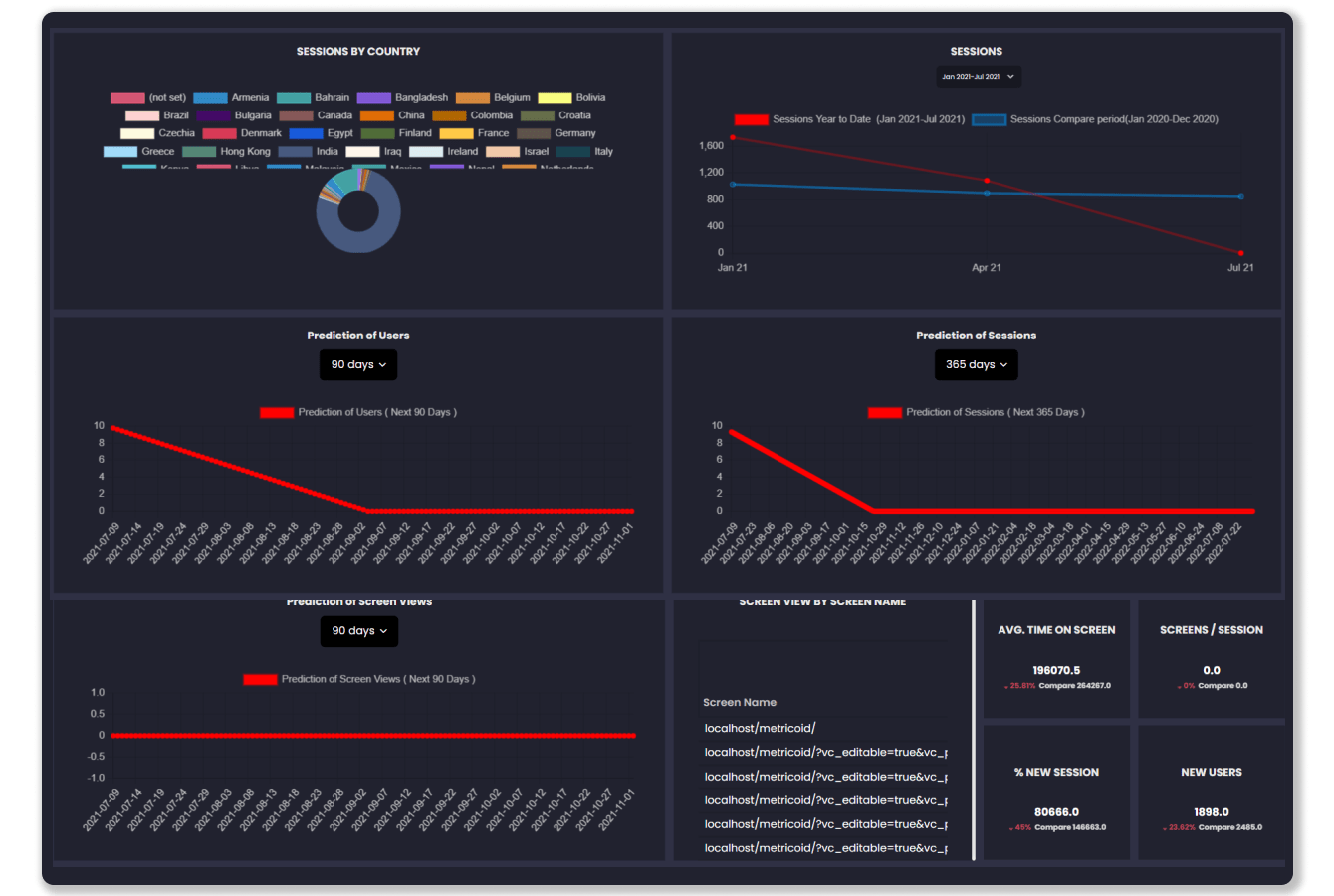Click the sessions by country donut chart

pyautogui.click(x=358, y=211)
